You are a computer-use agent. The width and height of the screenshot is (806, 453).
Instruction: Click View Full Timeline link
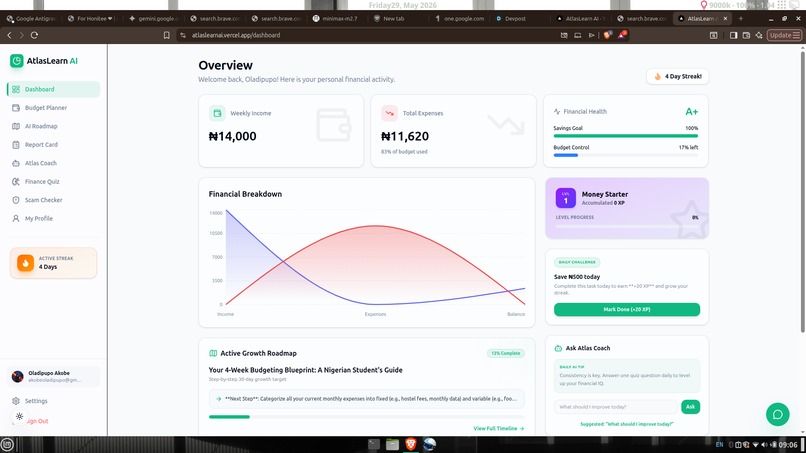(x=499, y=428)
